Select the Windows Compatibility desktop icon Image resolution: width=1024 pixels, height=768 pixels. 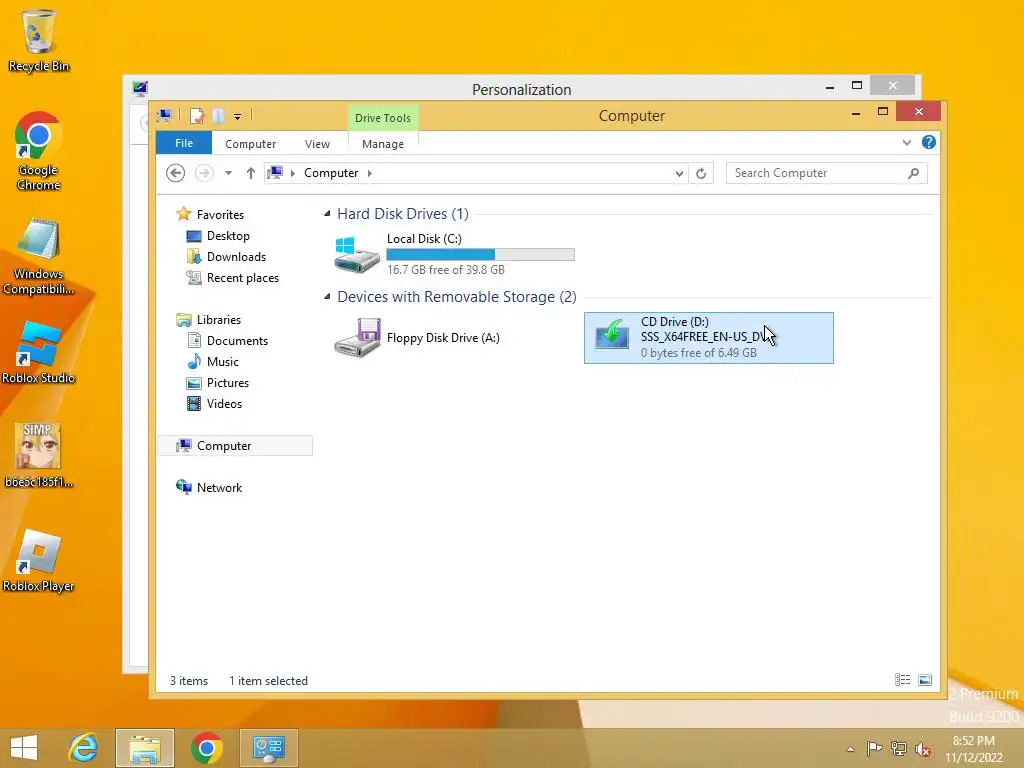[x=39, y=256]
